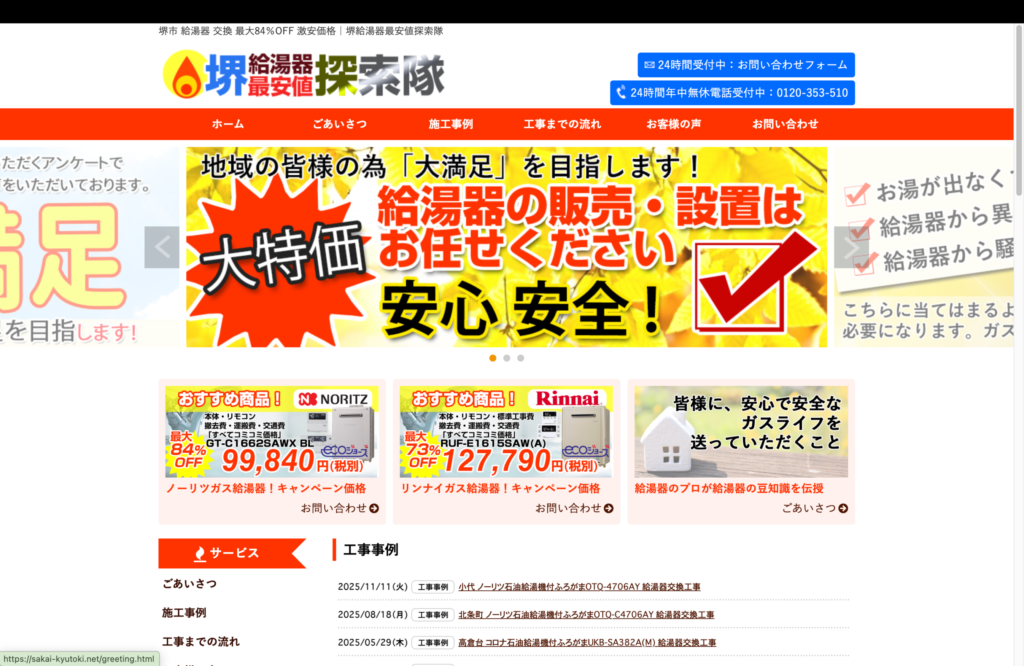Click 工事事例 tag on the 2025/05/29 row
Image resolution: width=1024 pixels, height=666 pixels.
pyautogui.click(x=433, y=642)
